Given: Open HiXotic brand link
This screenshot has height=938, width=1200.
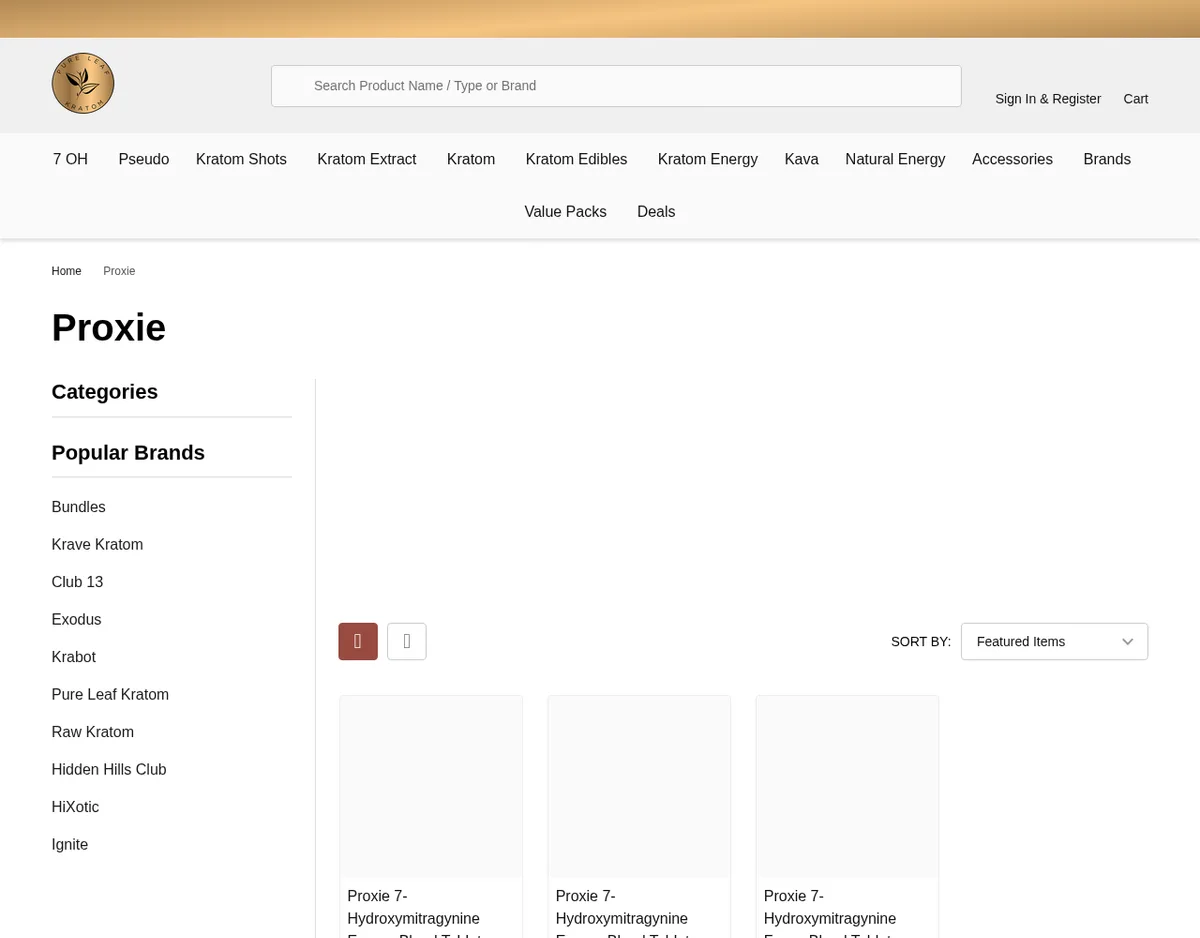Looking at the screenshot, I should (x=75, y=807).
